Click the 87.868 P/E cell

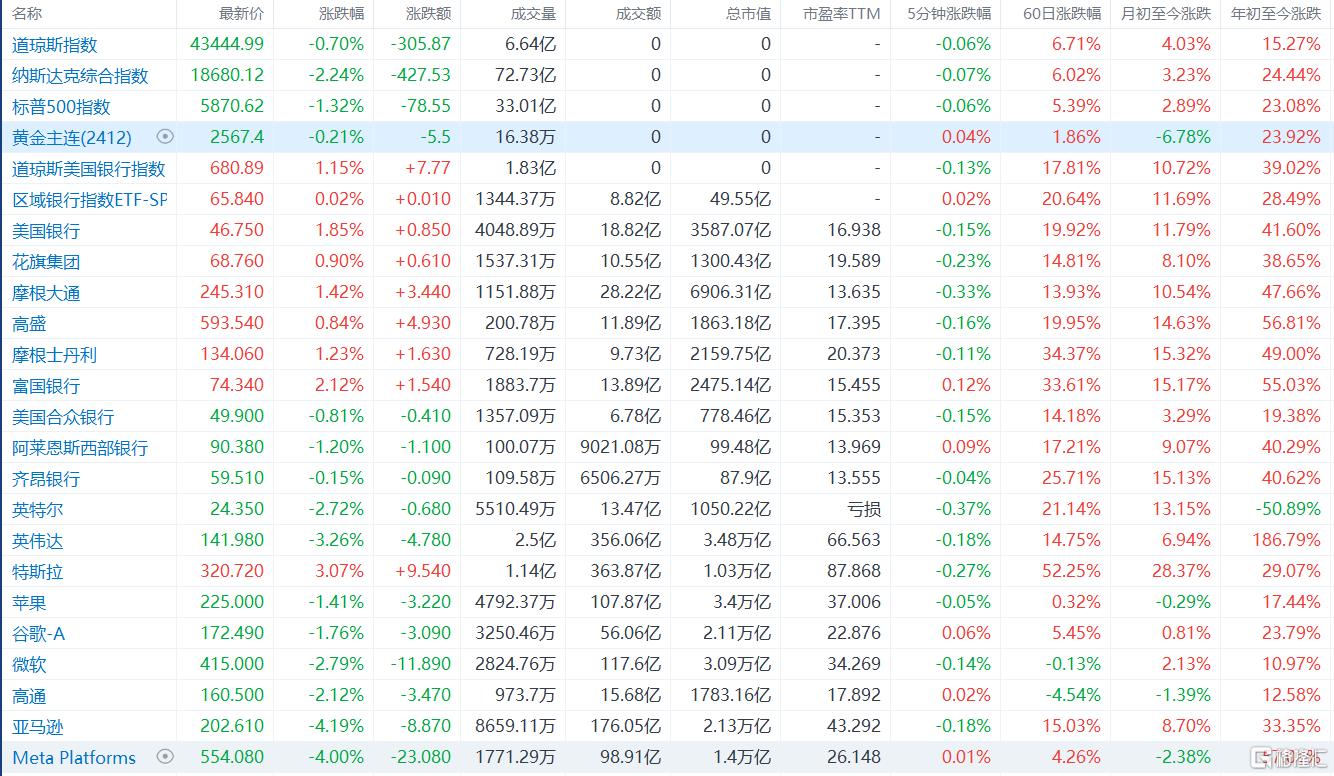(x=855, y=571)
